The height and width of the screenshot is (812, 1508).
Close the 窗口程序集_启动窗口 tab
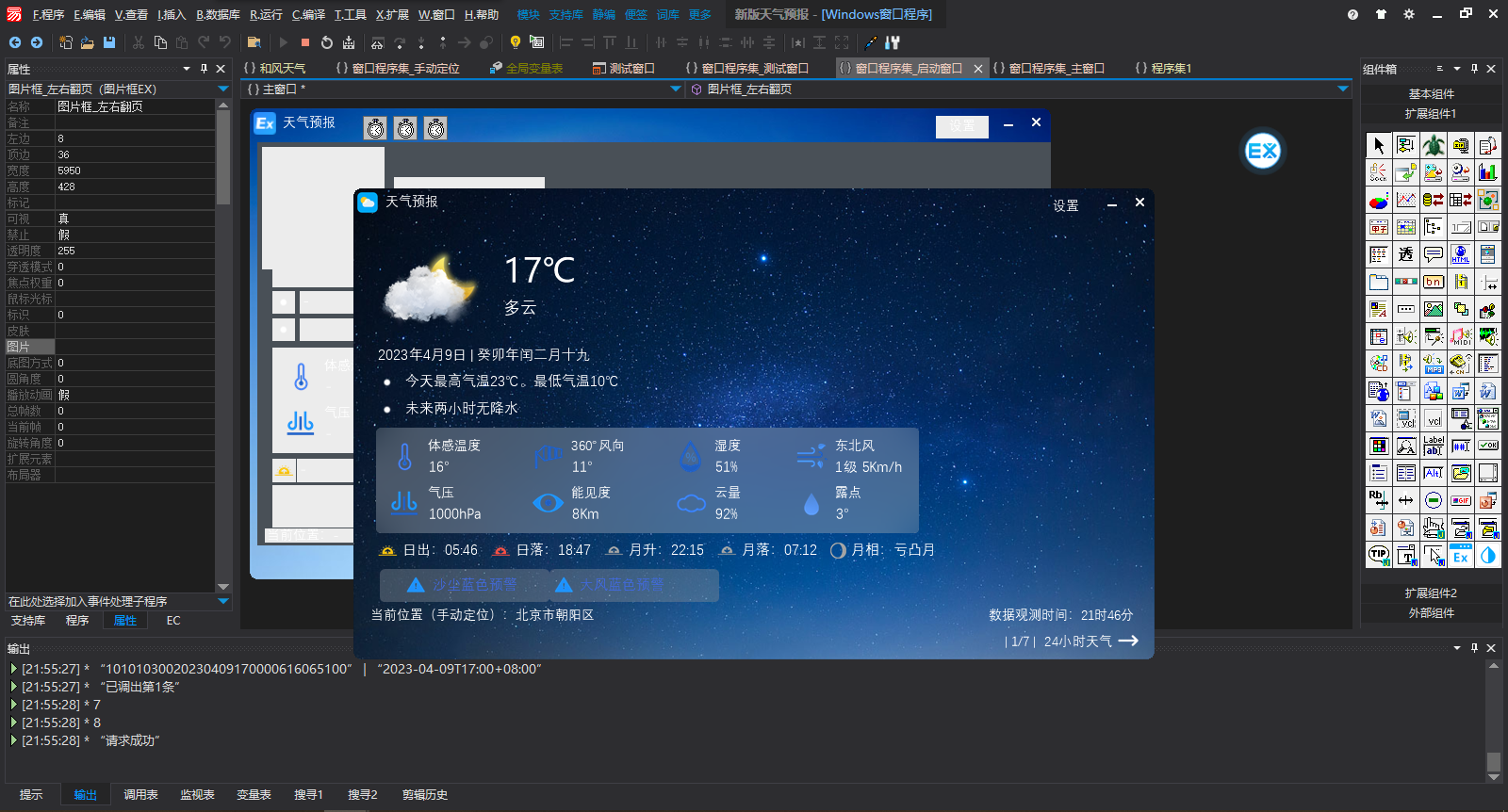[978, 69]
